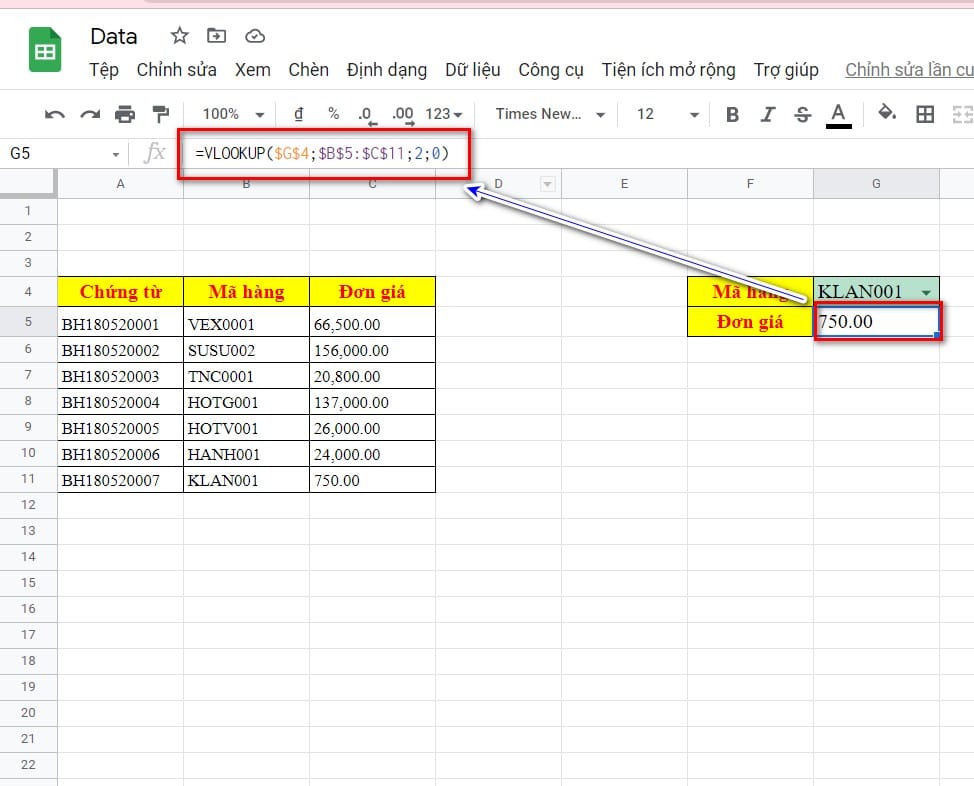Select cell BH180520001
This screenshot has height=786, width=974.
[121, 322]
